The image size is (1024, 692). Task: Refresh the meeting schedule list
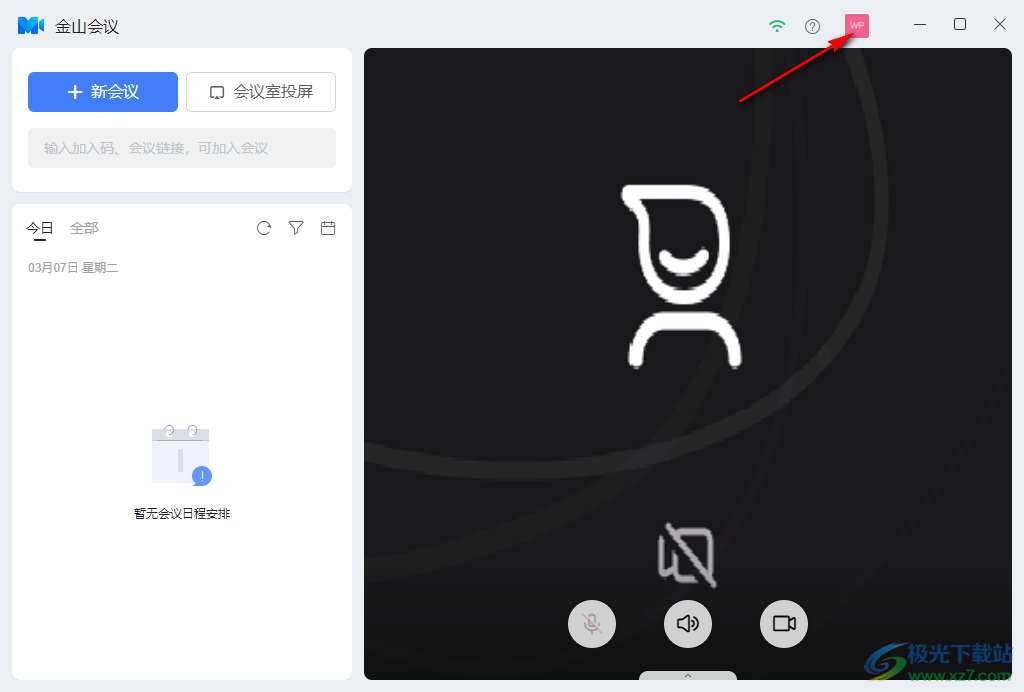coord(264,228)
